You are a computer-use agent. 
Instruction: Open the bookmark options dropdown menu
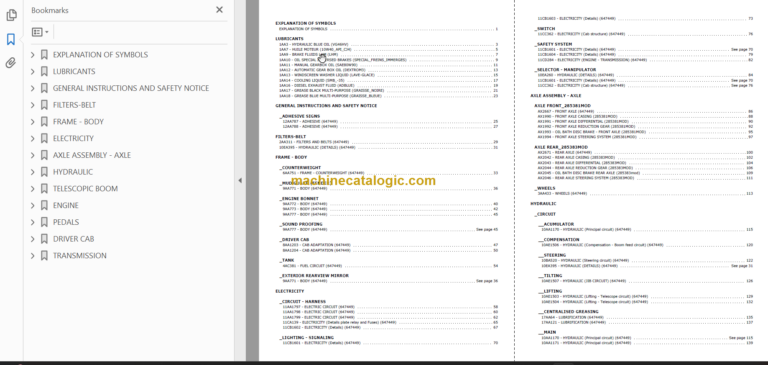[x=40, y=32]
